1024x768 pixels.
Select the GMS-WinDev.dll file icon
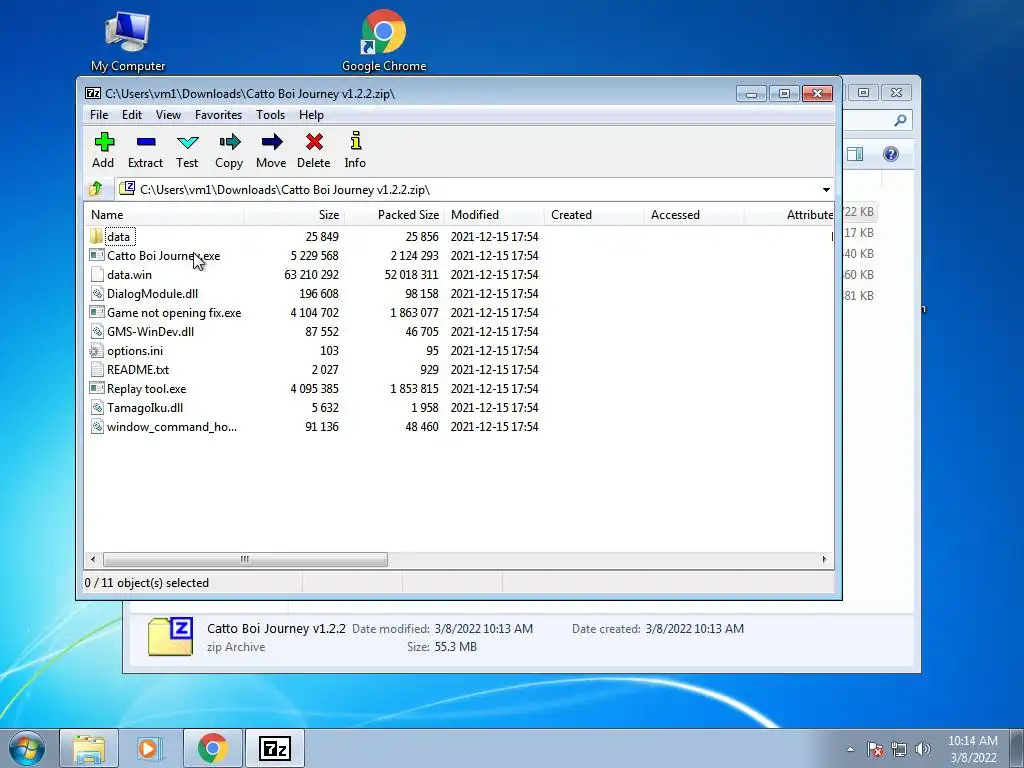click(97, 331)
